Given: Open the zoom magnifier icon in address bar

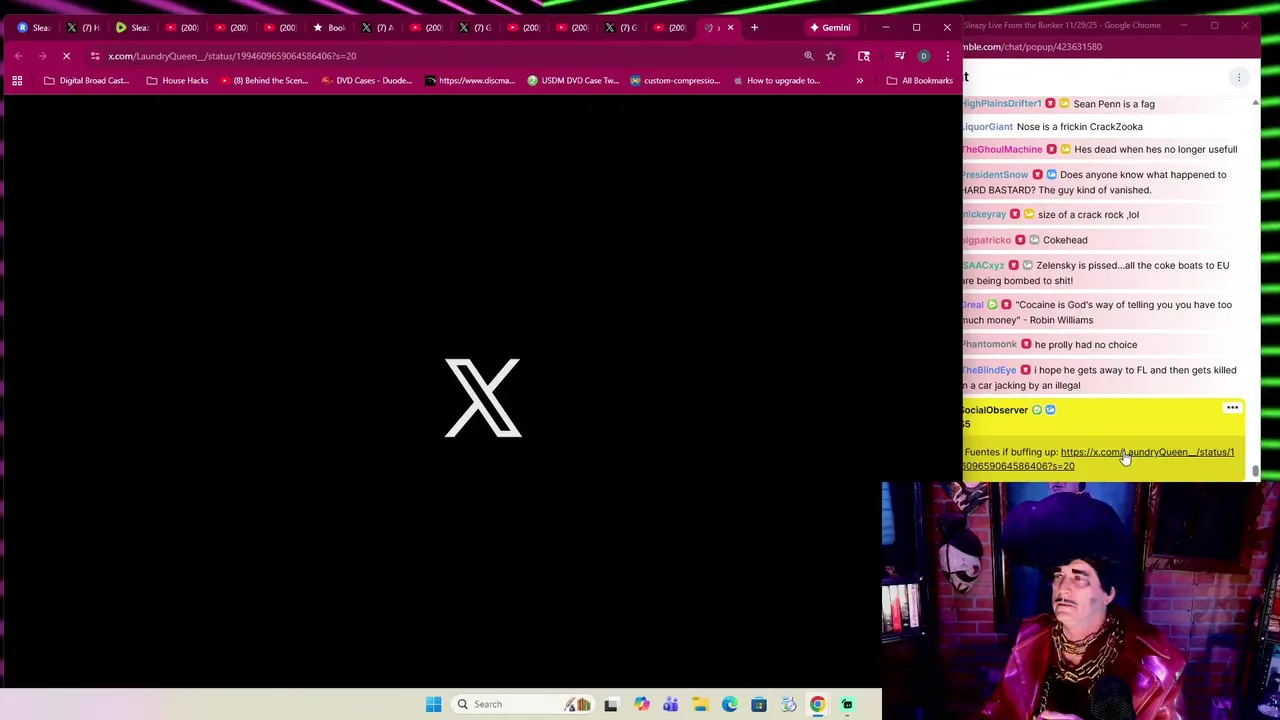Looking at the screenshot, I should [x=808, y=56].
